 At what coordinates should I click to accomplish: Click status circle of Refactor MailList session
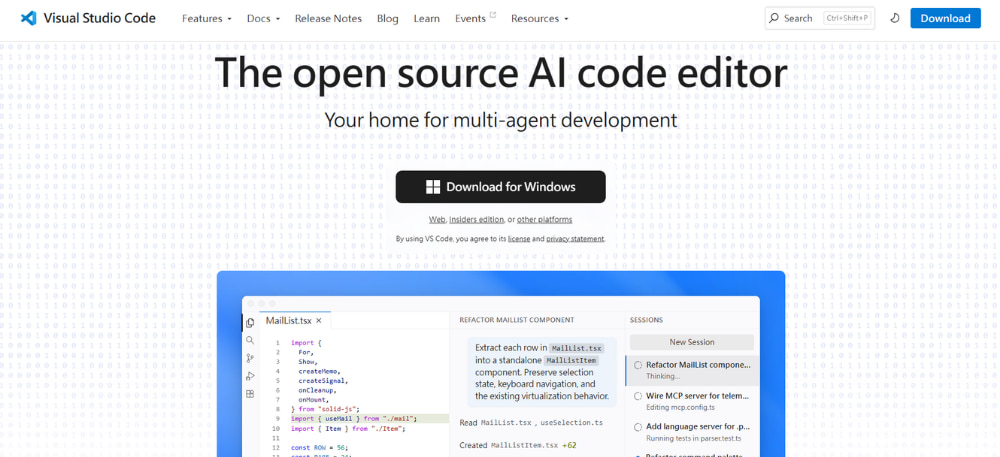[638, 365]
